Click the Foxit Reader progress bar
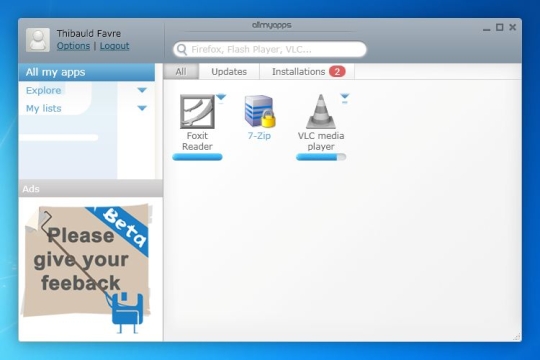540x360 pixels. click(x=197, y=157)
